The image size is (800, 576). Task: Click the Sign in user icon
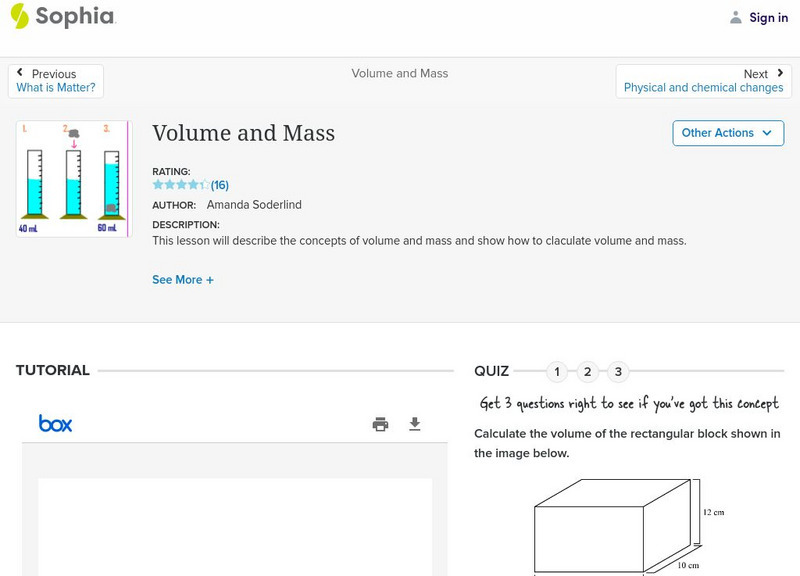[x=736, y=17]
